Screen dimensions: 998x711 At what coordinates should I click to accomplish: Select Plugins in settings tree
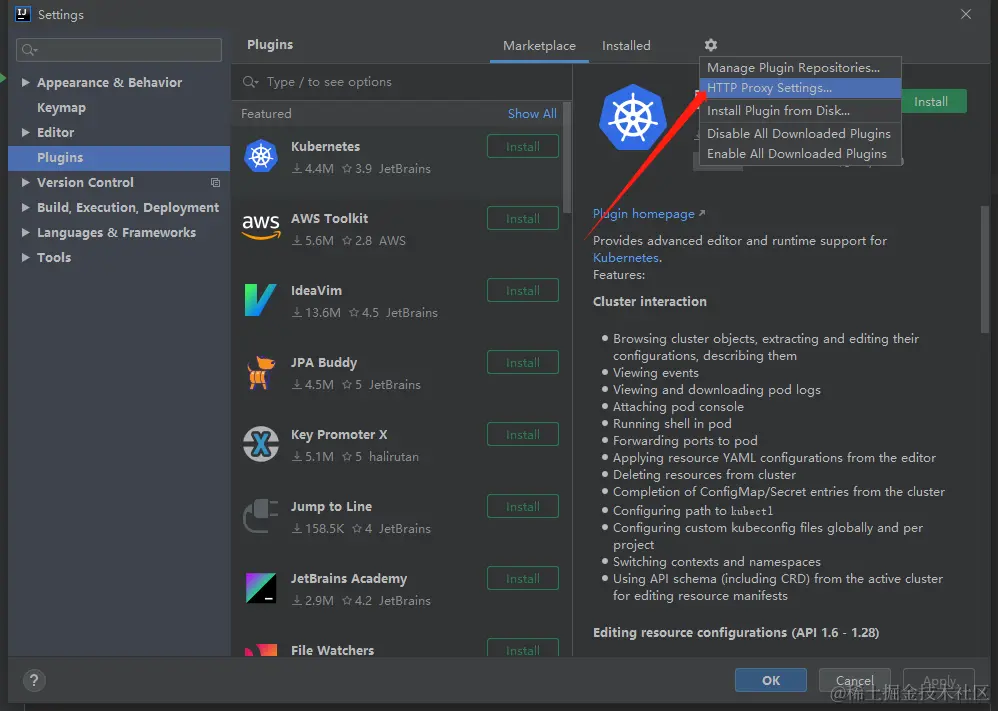tap(119, 158)
